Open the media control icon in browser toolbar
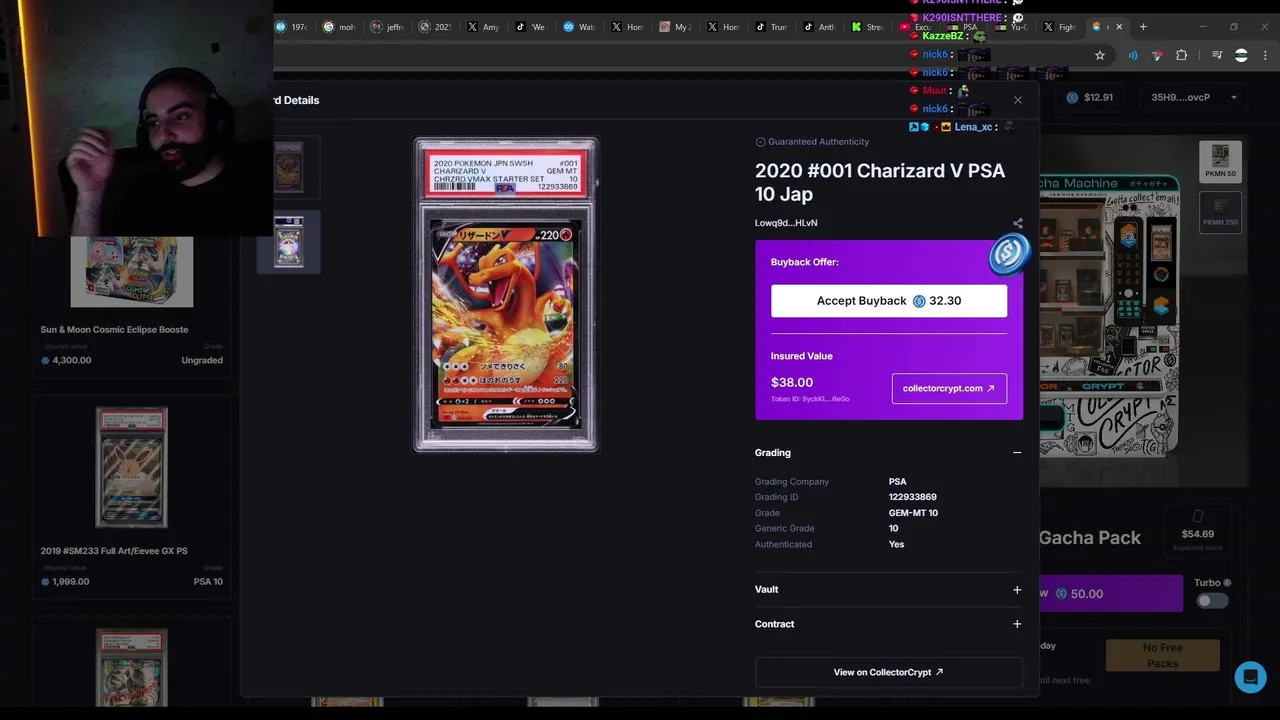The width and height of the screenshot is (1280, 720). coord(1217,55)
